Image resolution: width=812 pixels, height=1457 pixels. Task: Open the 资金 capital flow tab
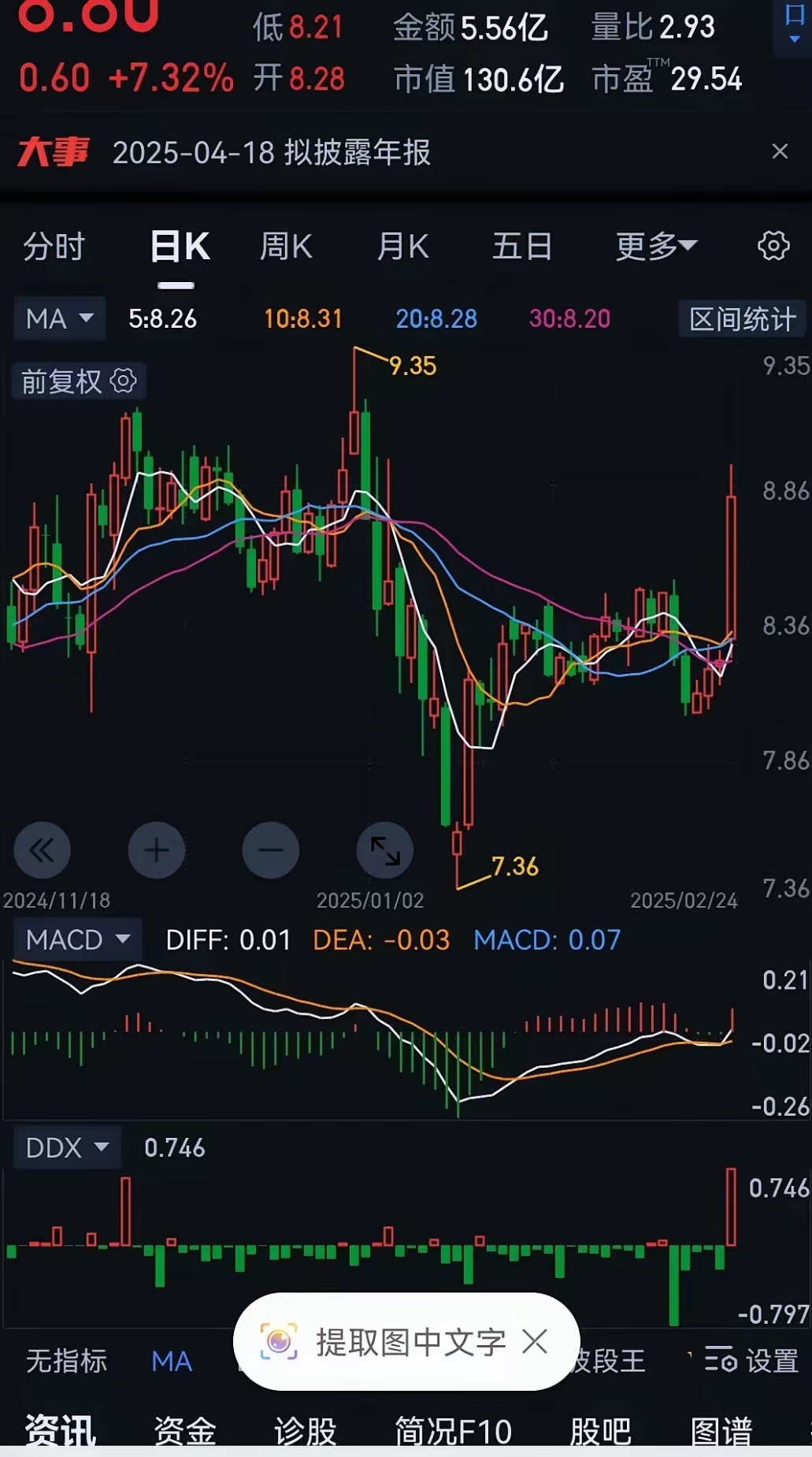185,1431
